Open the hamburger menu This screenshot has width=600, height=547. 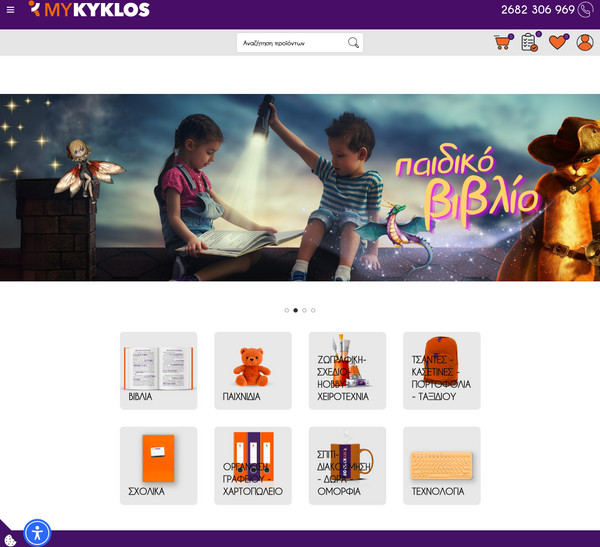[x=10, y=10]
